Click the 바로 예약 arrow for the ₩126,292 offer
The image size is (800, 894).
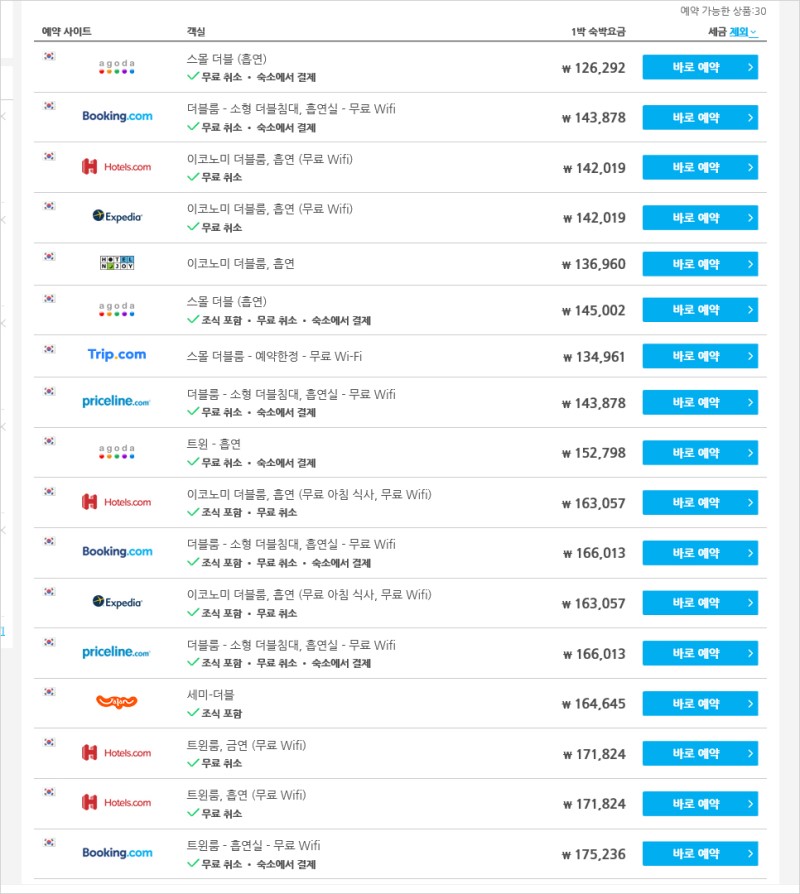point(750,67)
